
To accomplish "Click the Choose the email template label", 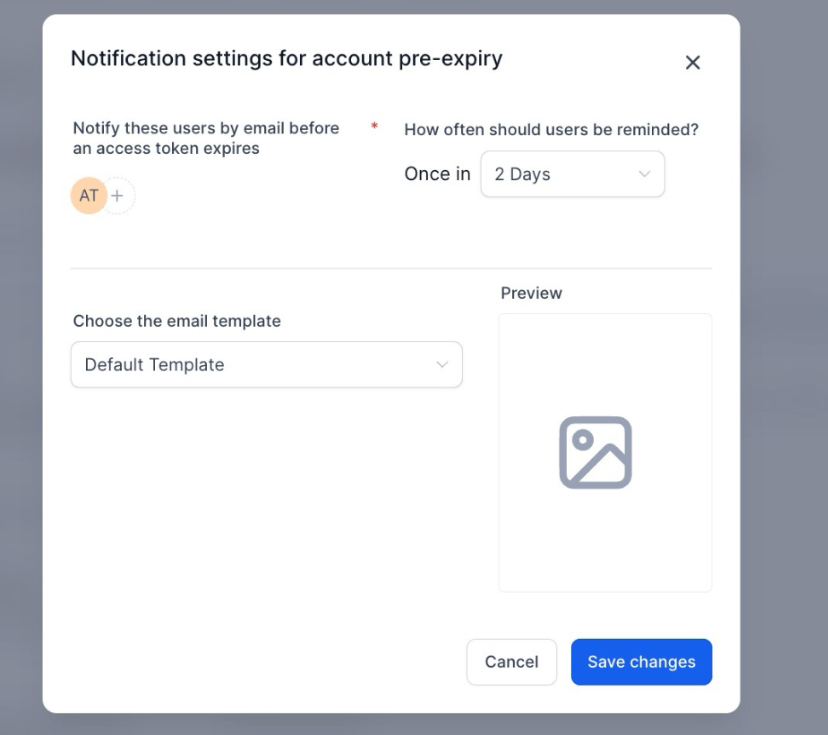I will pyautogui.click(x=177, y=321).
